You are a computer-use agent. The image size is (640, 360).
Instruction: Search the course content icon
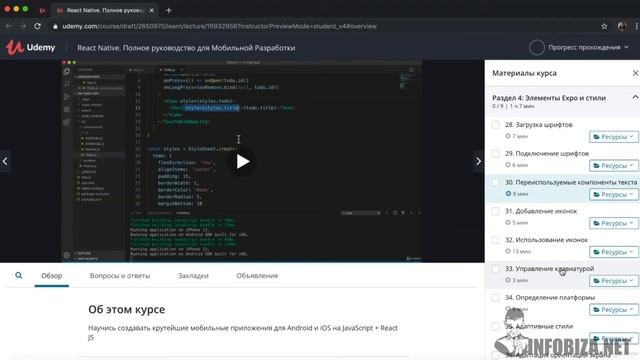point(18,276)
